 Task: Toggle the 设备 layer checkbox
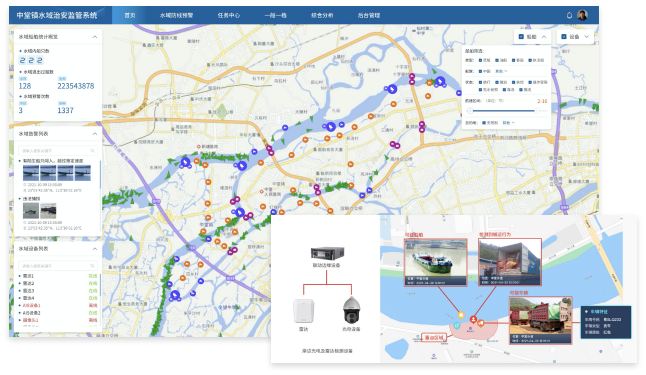point(564,37)
